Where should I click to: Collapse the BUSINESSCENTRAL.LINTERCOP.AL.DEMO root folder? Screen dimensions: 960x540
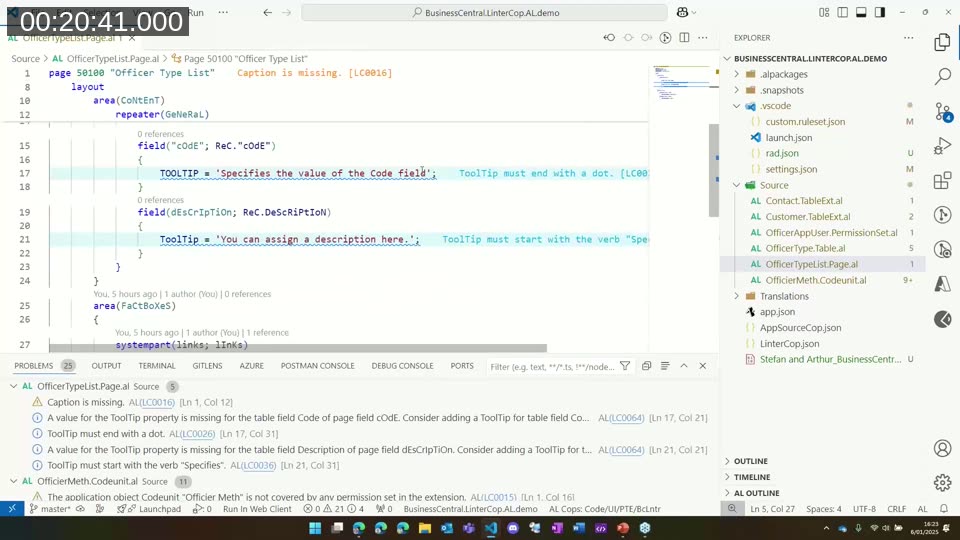pyautogui.click(x=727, y=59)
